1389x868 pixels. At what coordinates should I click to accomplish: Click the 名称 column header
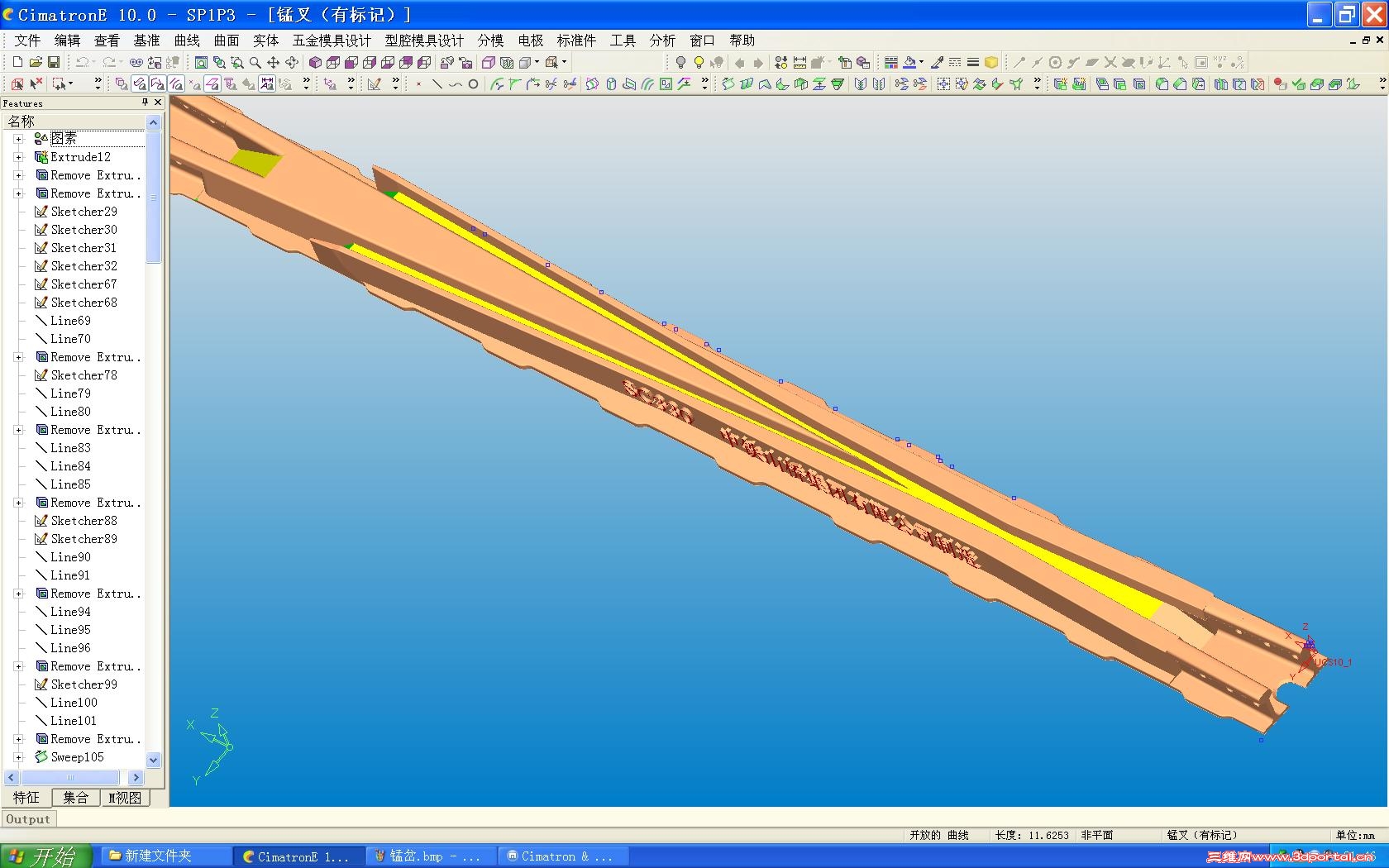click(x=74, y=122)
